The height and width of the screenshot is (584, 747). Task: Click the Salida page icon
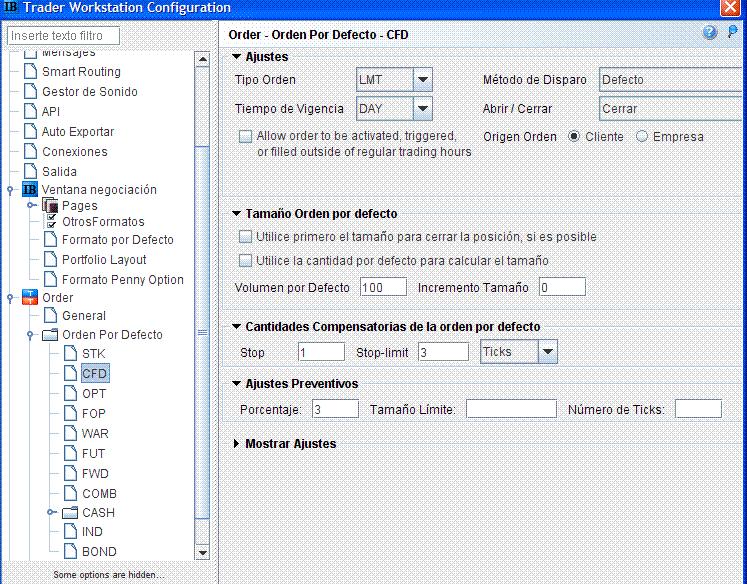30,171
